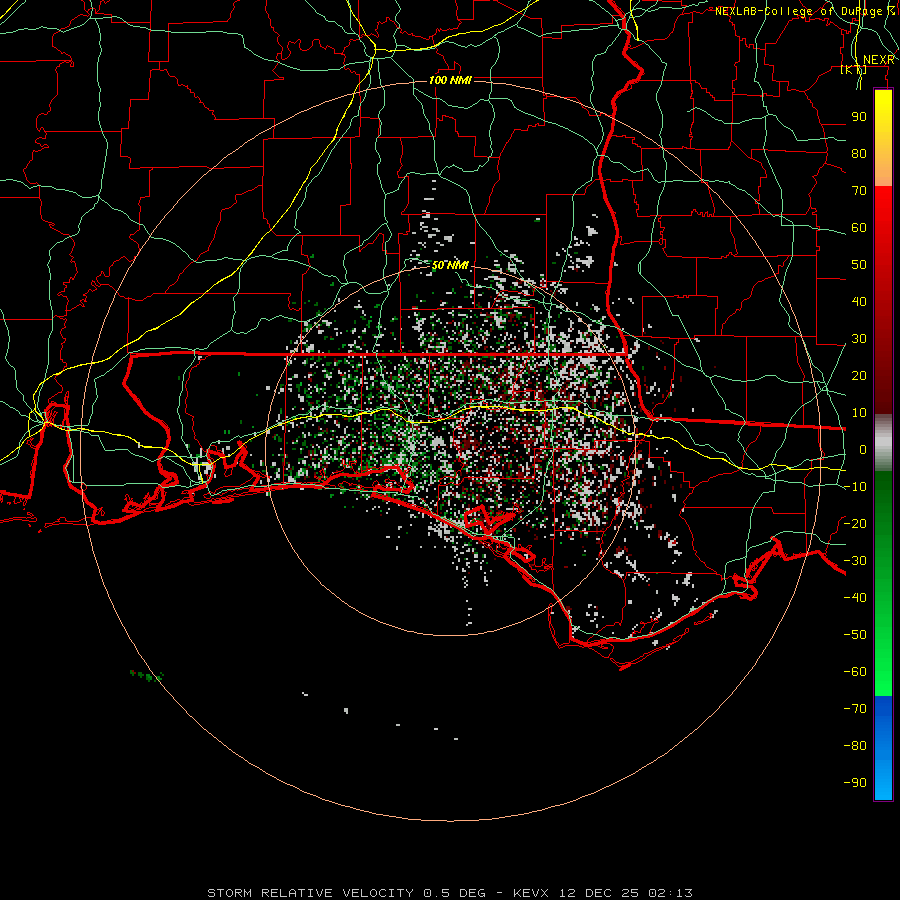Click the 50 value on velocity scale

[859, 265]
